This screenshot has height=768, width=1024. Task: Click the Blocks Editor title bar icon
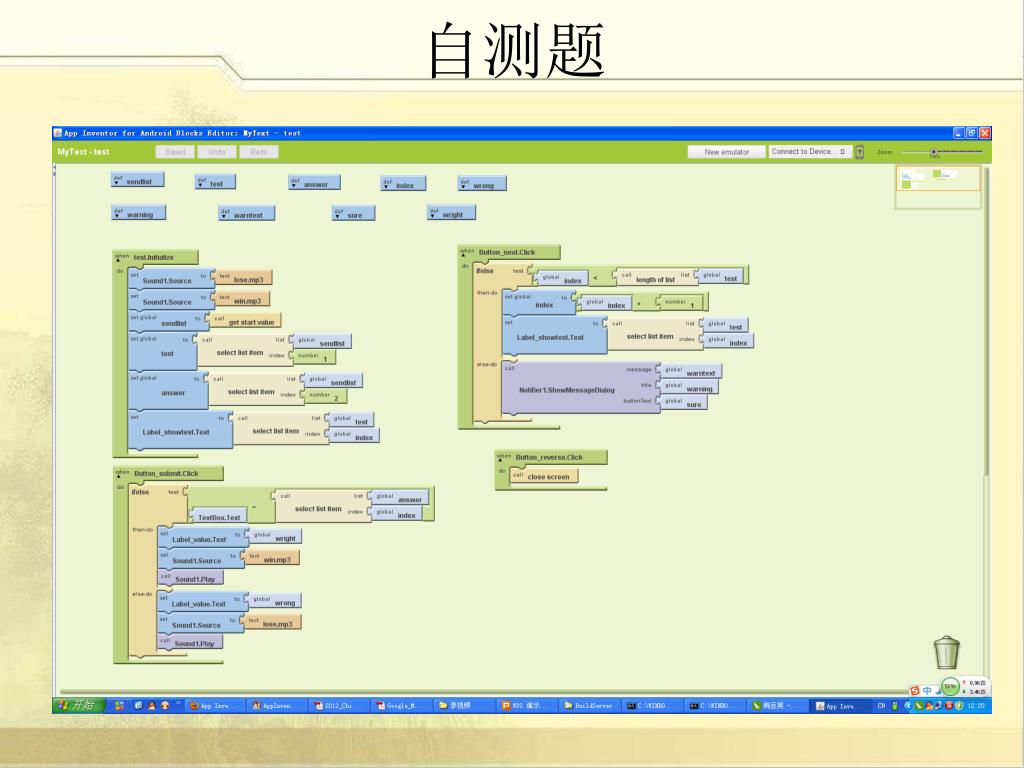coord(57,133)
